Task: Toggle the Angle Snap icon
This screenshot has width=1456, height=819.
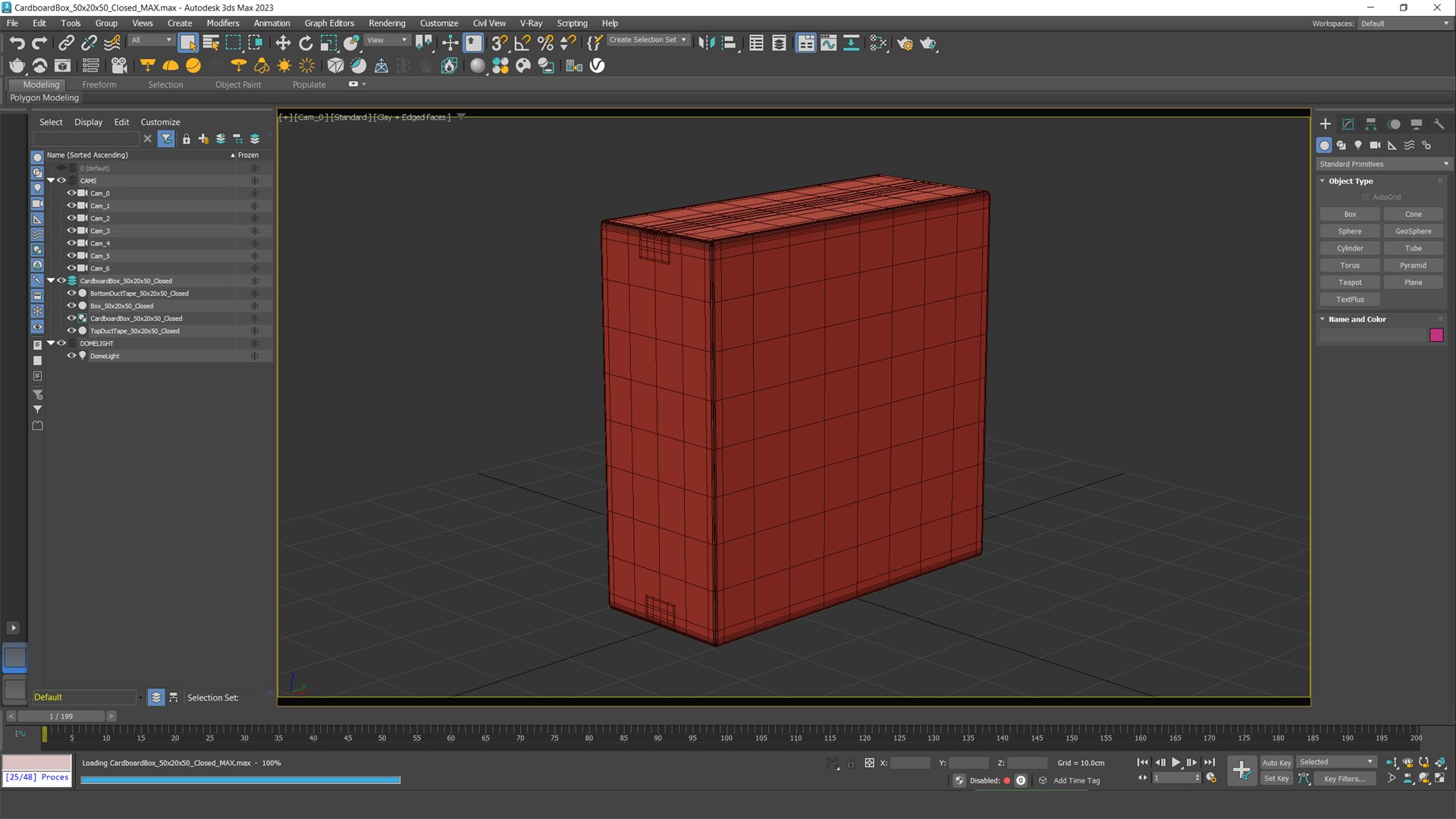Action: point(522,43)
